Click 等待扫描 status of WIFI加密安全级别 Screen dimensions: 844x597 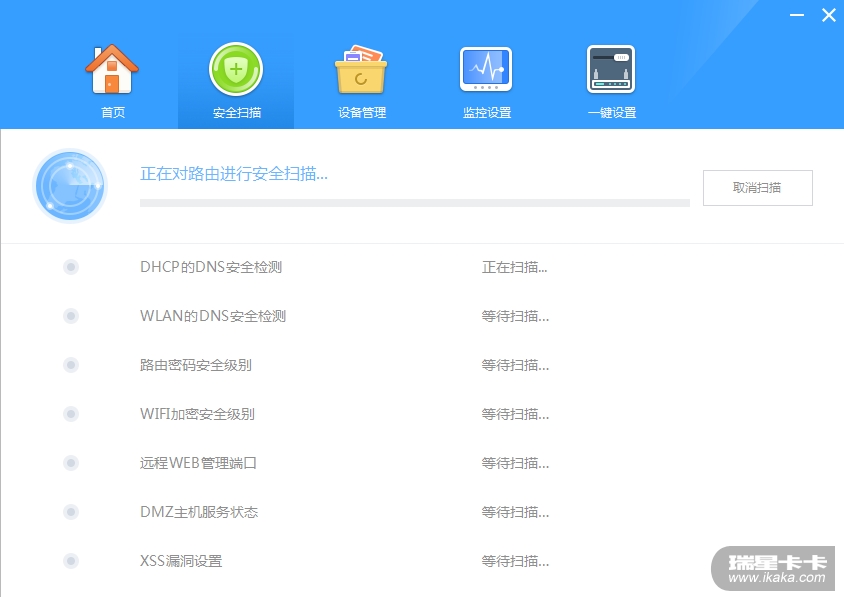tap(515, 414)
